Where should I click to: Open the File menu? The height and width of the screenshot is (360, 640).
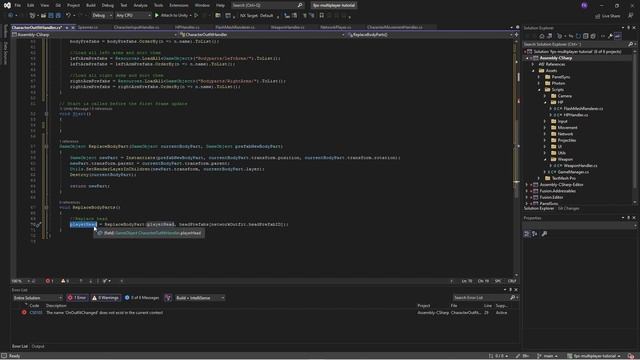(x=18, y=5)
